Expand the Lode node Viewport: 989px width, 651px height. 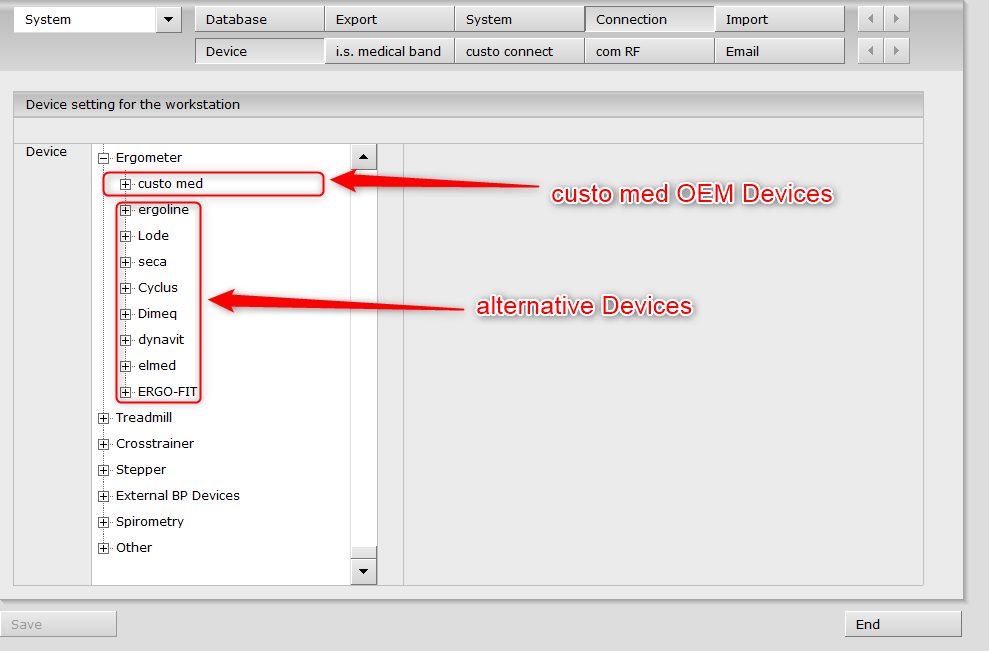[126, 237]
